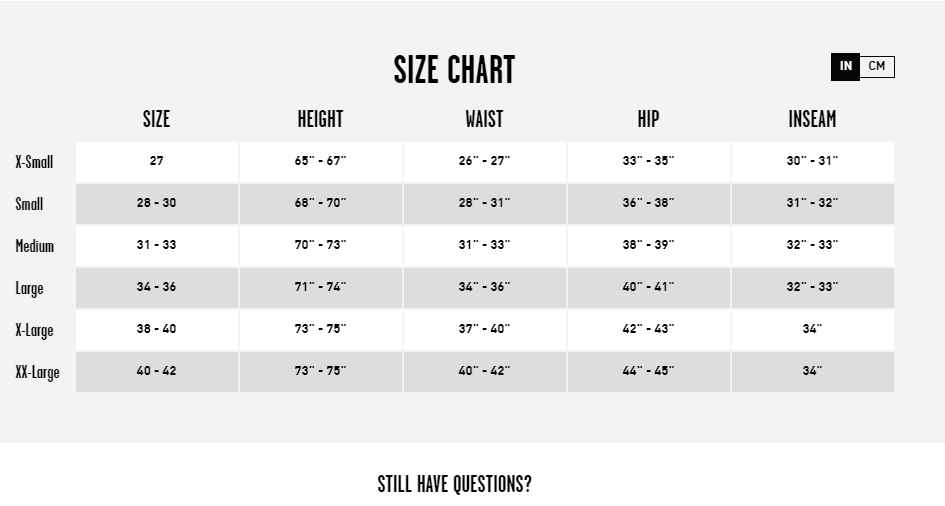Select the IN unit toggle

[845, 67]
